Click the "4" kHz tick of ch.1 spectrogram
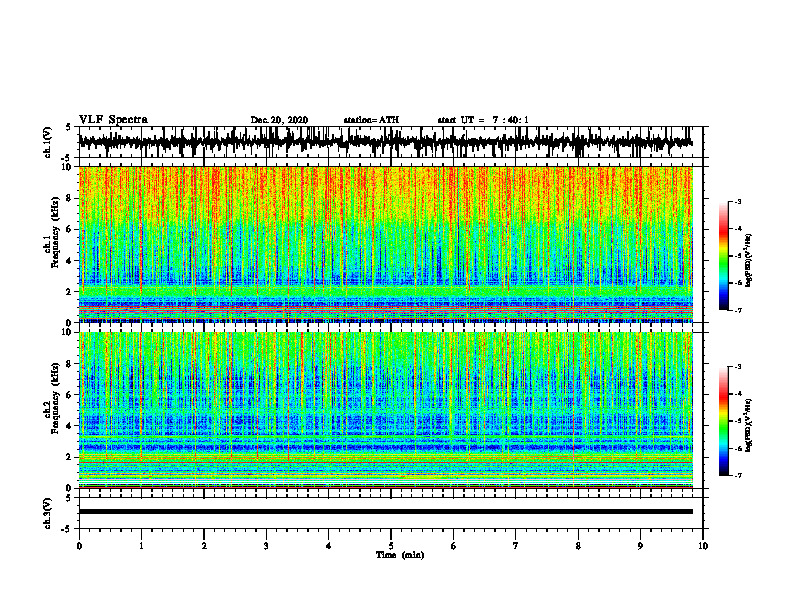The width and height of the screenshot is (792, 612). click(x=70, y=261)
